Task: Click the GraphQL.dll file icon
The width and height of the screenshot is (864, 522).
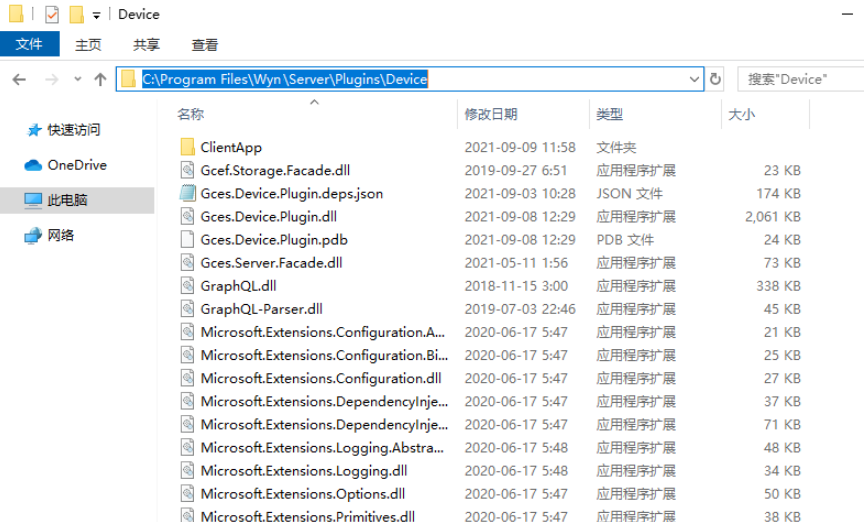Action: pos(187,286)
